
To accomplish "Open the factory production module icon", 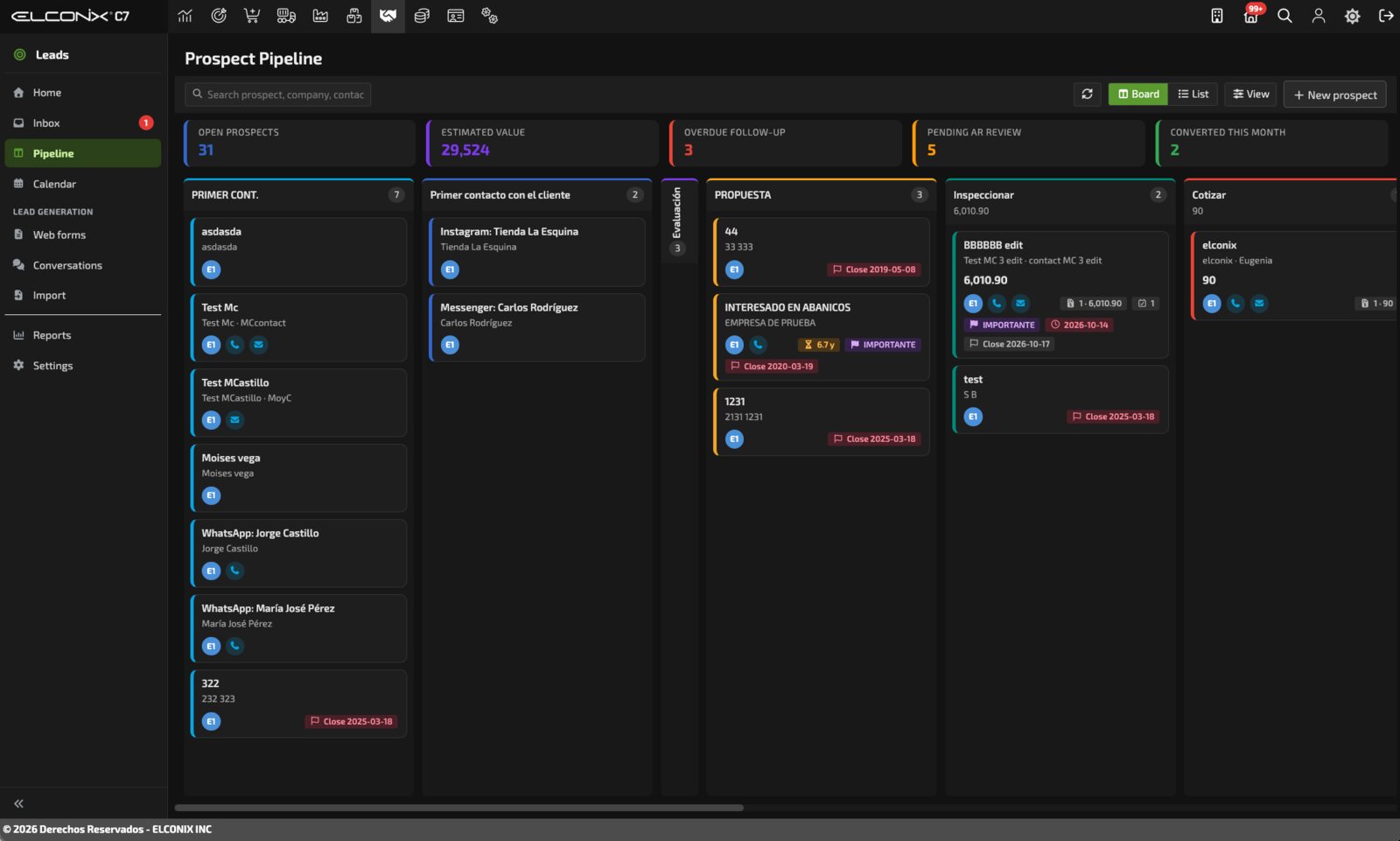I will point(320,16).
